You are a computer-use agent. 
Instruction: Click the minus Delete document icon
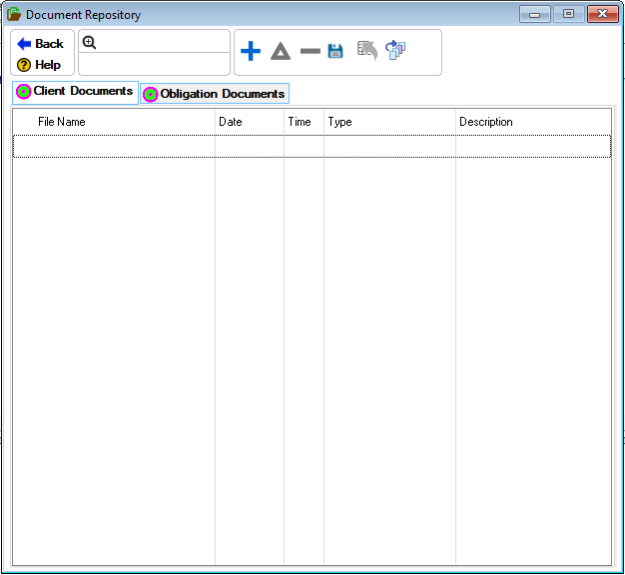click(x=310, y=51)
